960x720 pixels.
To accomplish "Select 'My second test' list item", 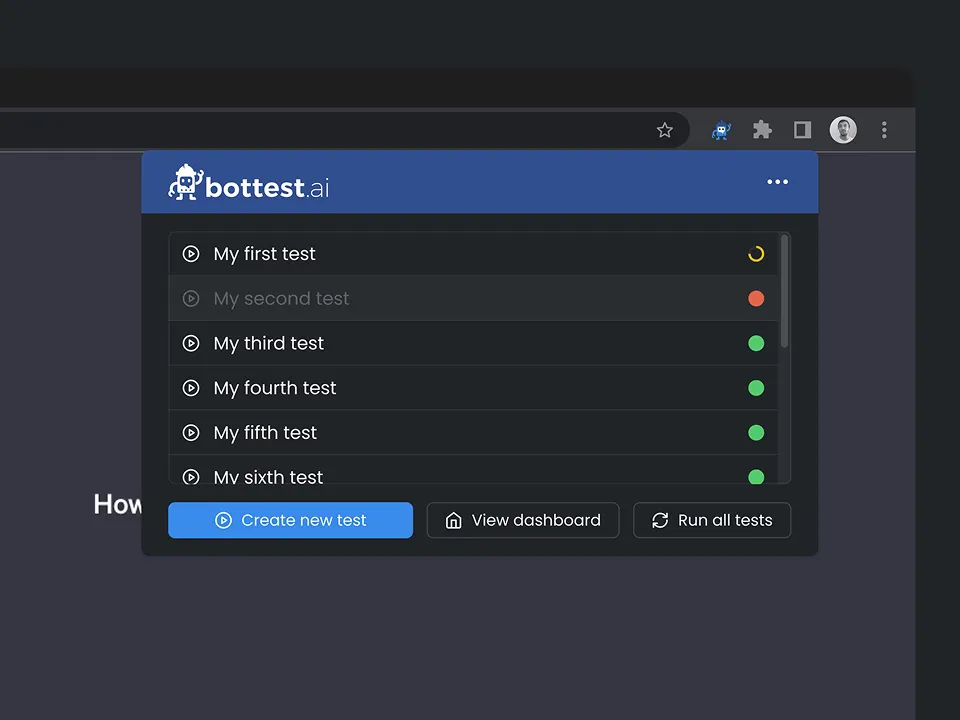I will [x=281, y=299].
